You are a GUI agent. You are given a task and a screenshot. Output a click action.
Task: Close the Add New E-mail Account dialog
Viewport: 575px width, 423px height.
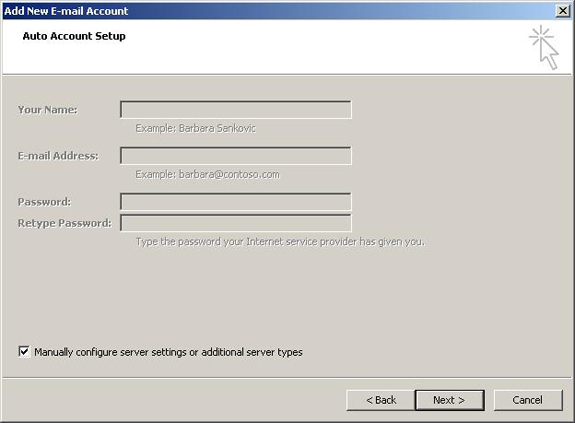point(563,11)
